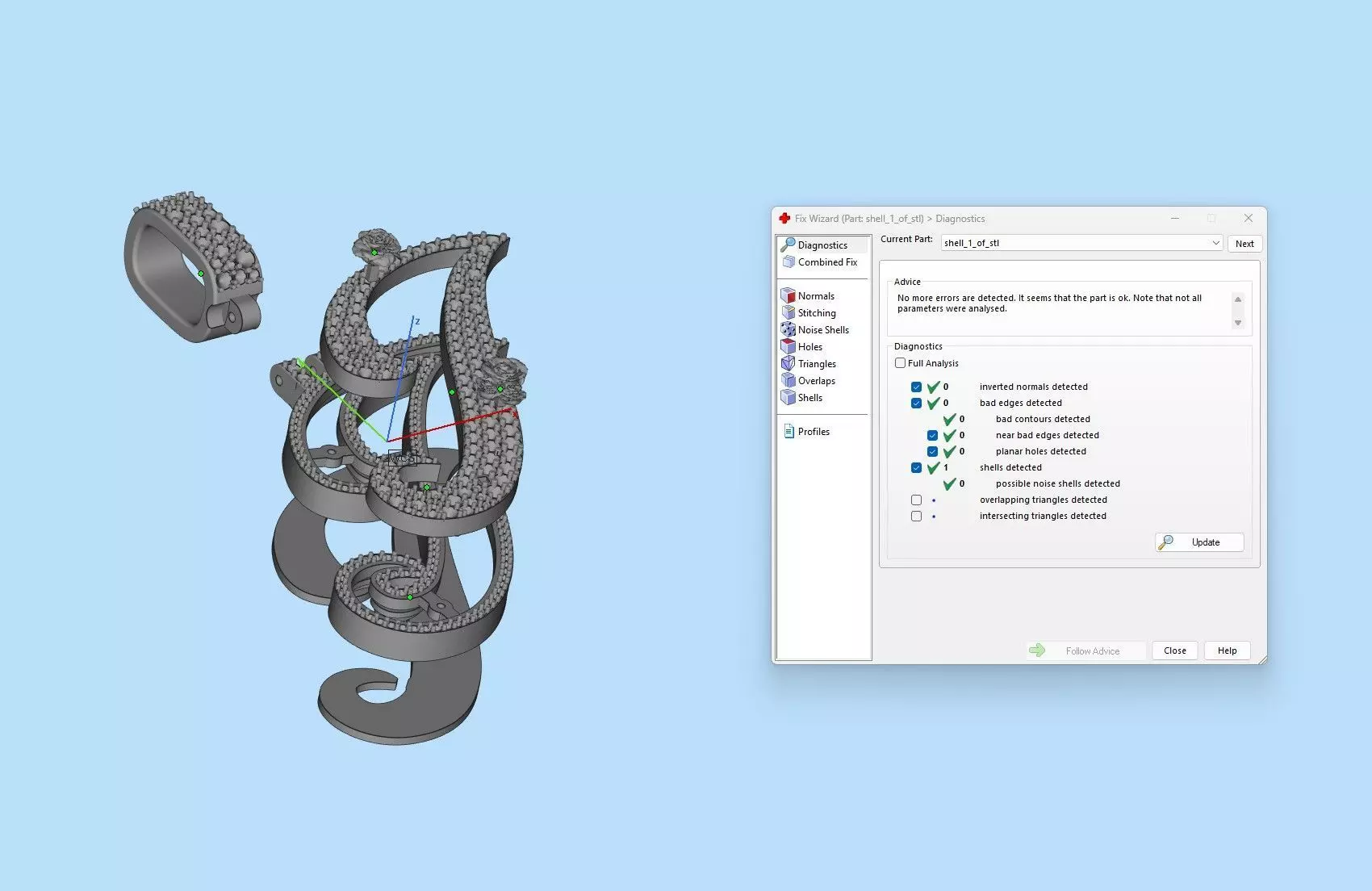Click the Triangles icon in sidebar
Screen dimensions: 1372x891
tap(788, 364)
